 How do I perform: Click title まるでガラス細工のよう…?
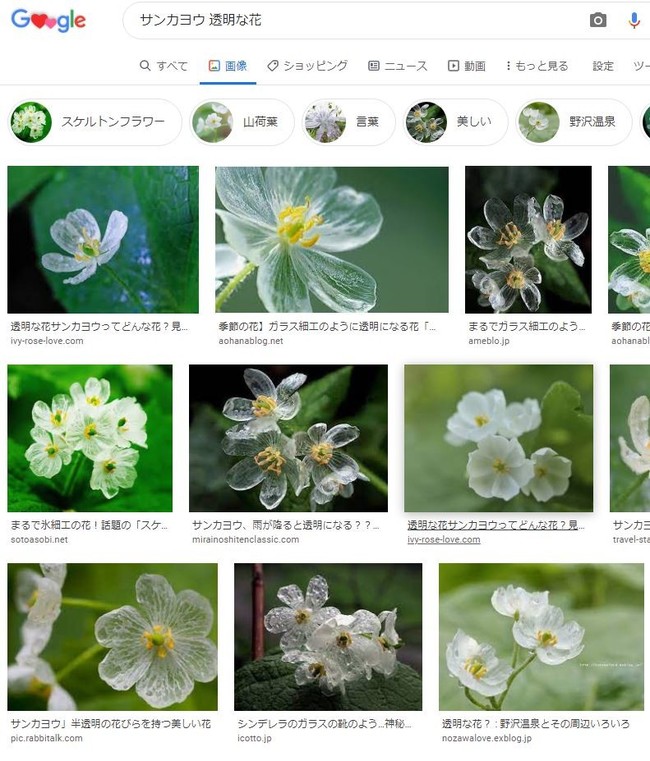coord(527,326)
